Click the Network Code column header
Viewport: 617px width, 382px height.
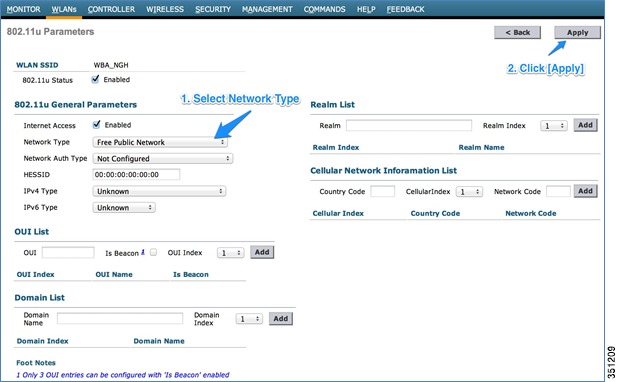tap(531, 213)
